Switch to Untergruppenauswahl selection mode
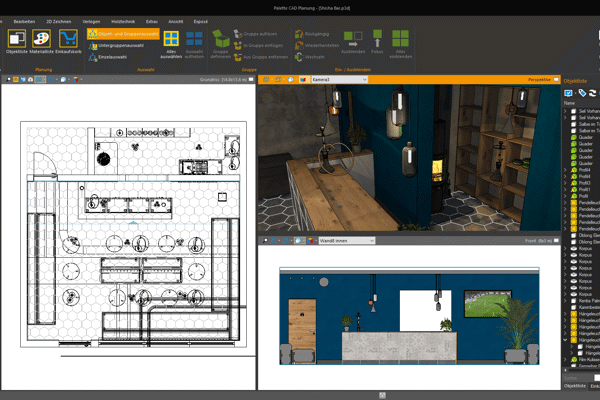Screen dimensions: 600x400 click(x=119, y=45)
